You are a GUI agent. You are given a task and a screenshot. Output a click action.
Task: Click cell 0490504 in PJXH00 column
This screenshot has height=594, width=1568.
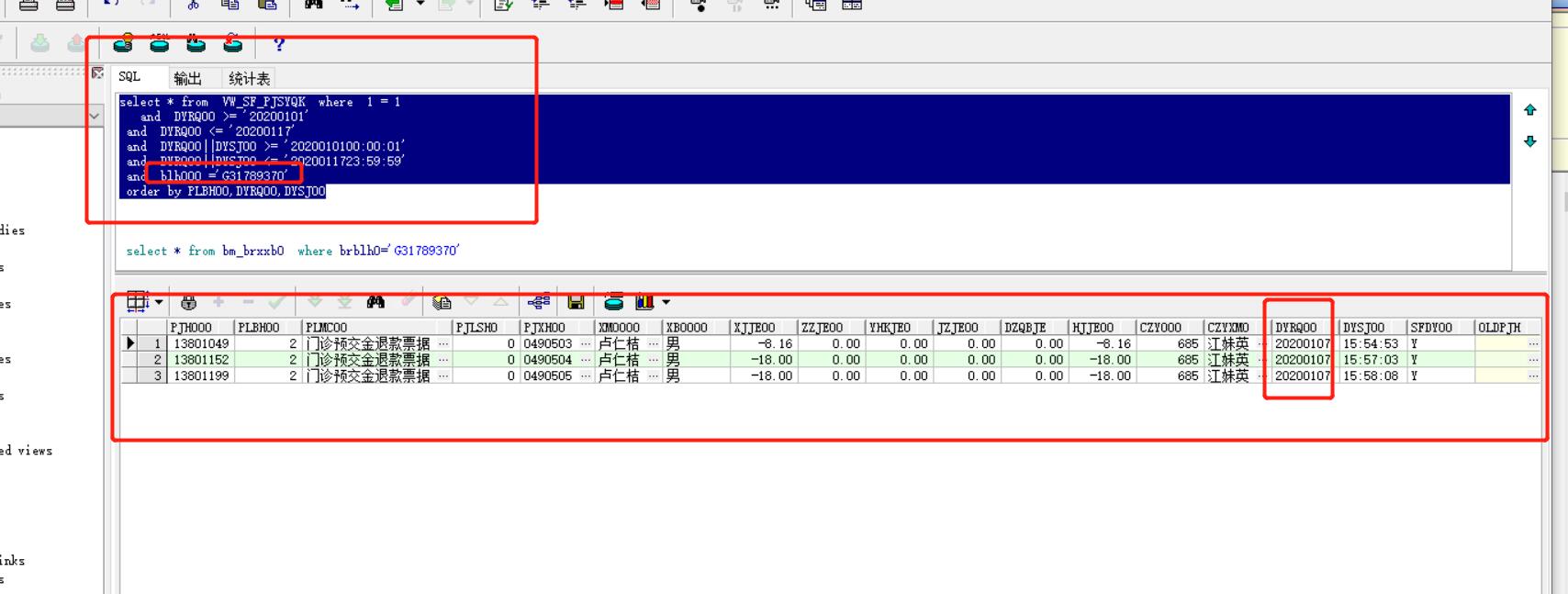coord(549,360)
